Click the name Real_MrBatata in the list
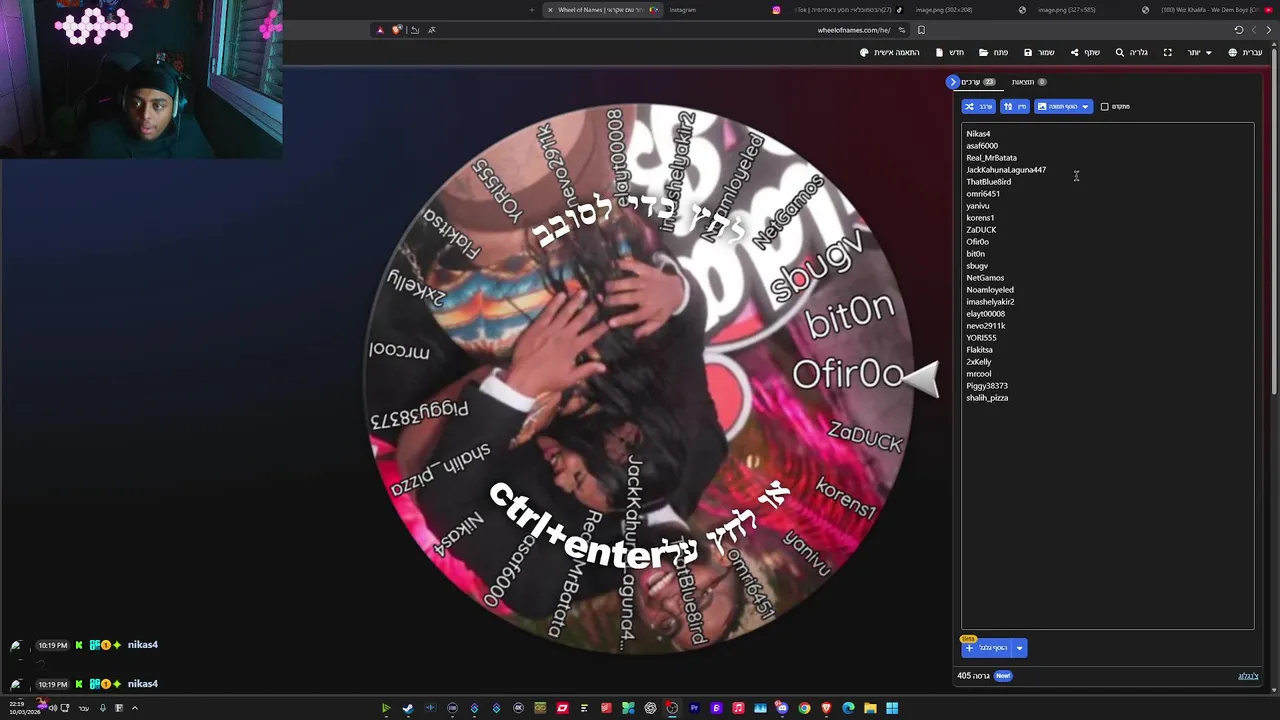 pyautogui.click(x=991, y=158)
